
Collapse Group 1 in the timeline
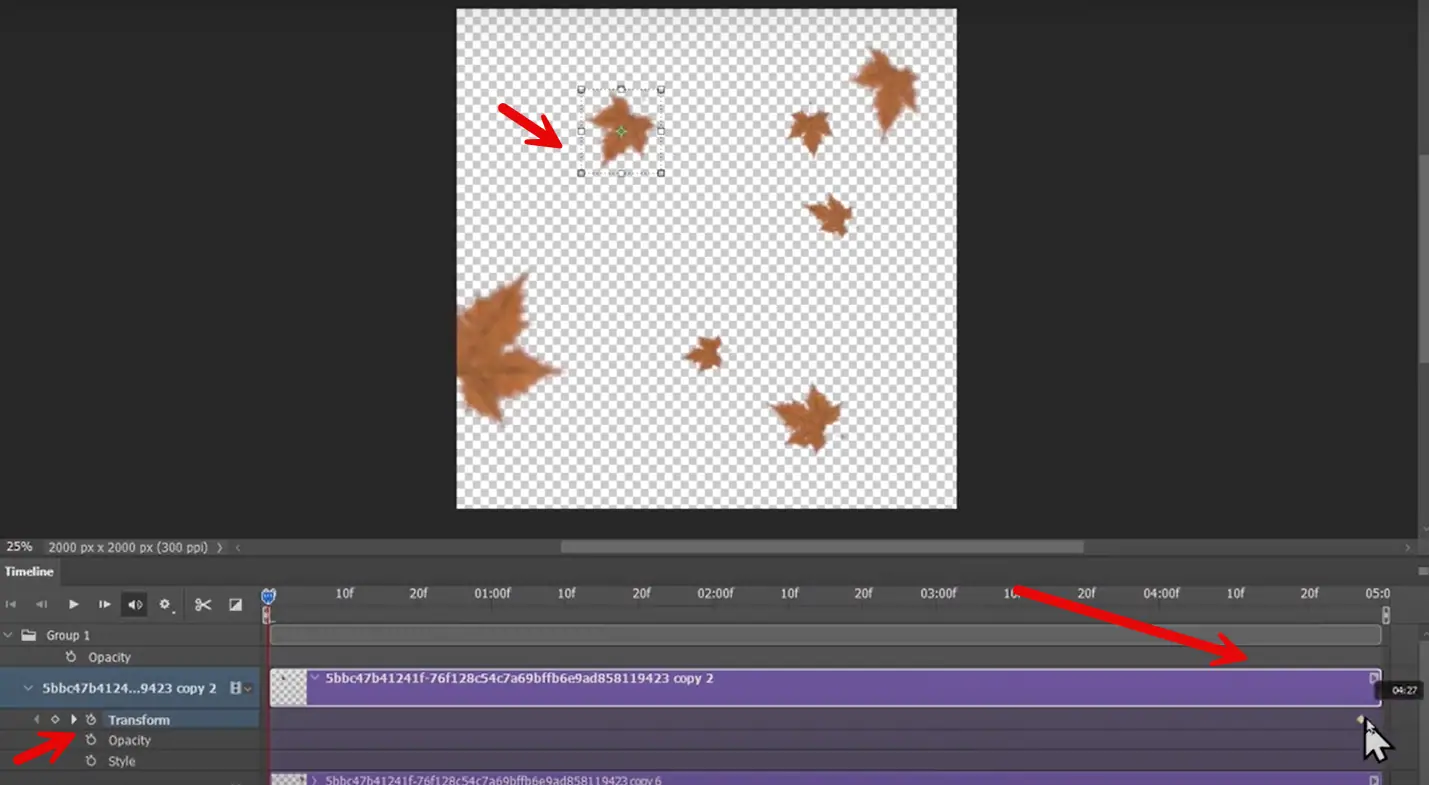(x=8, y=635)
